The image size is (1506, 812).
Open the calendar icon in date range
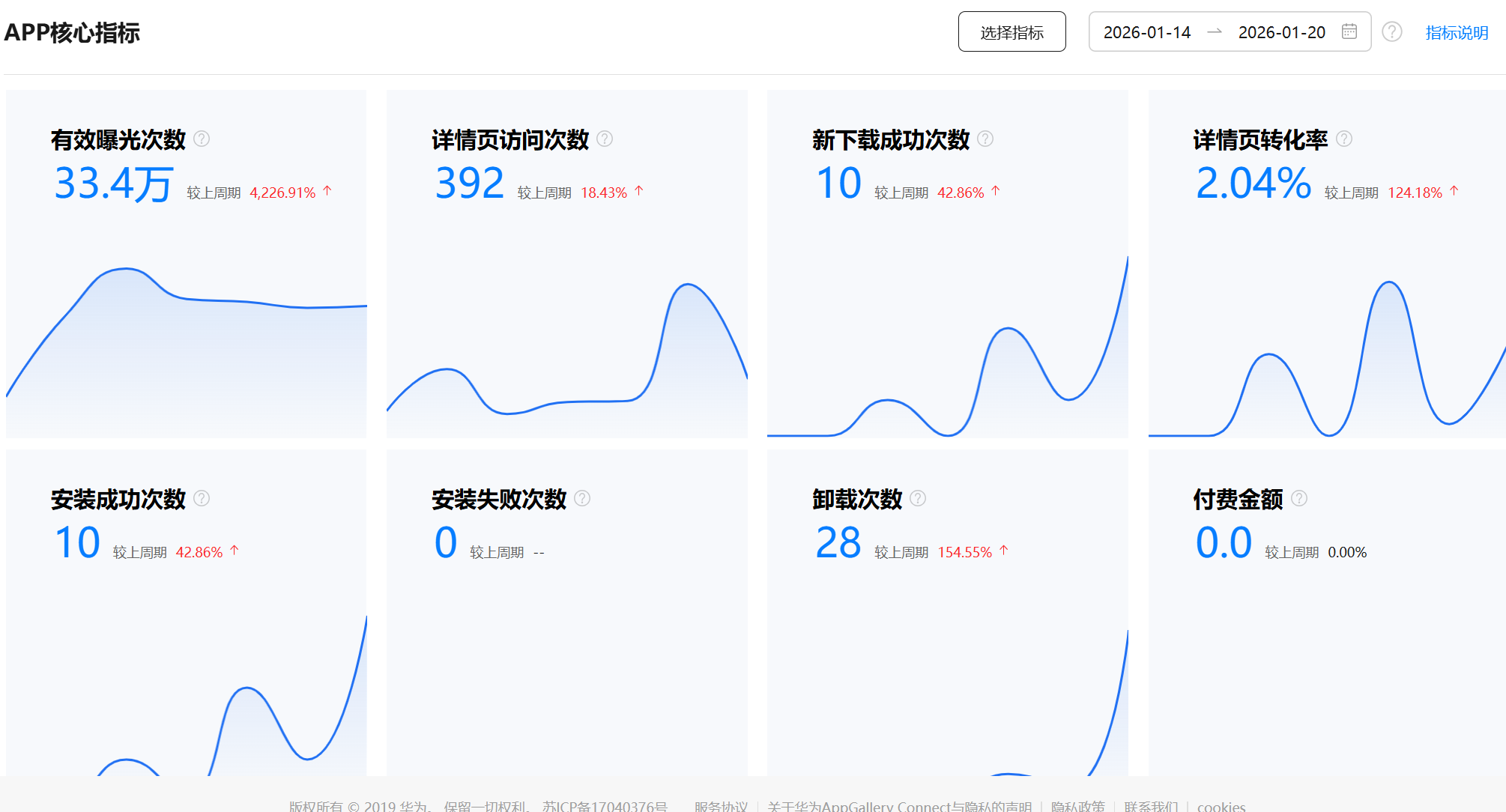pyautogui.click(x=1349, y=31)
